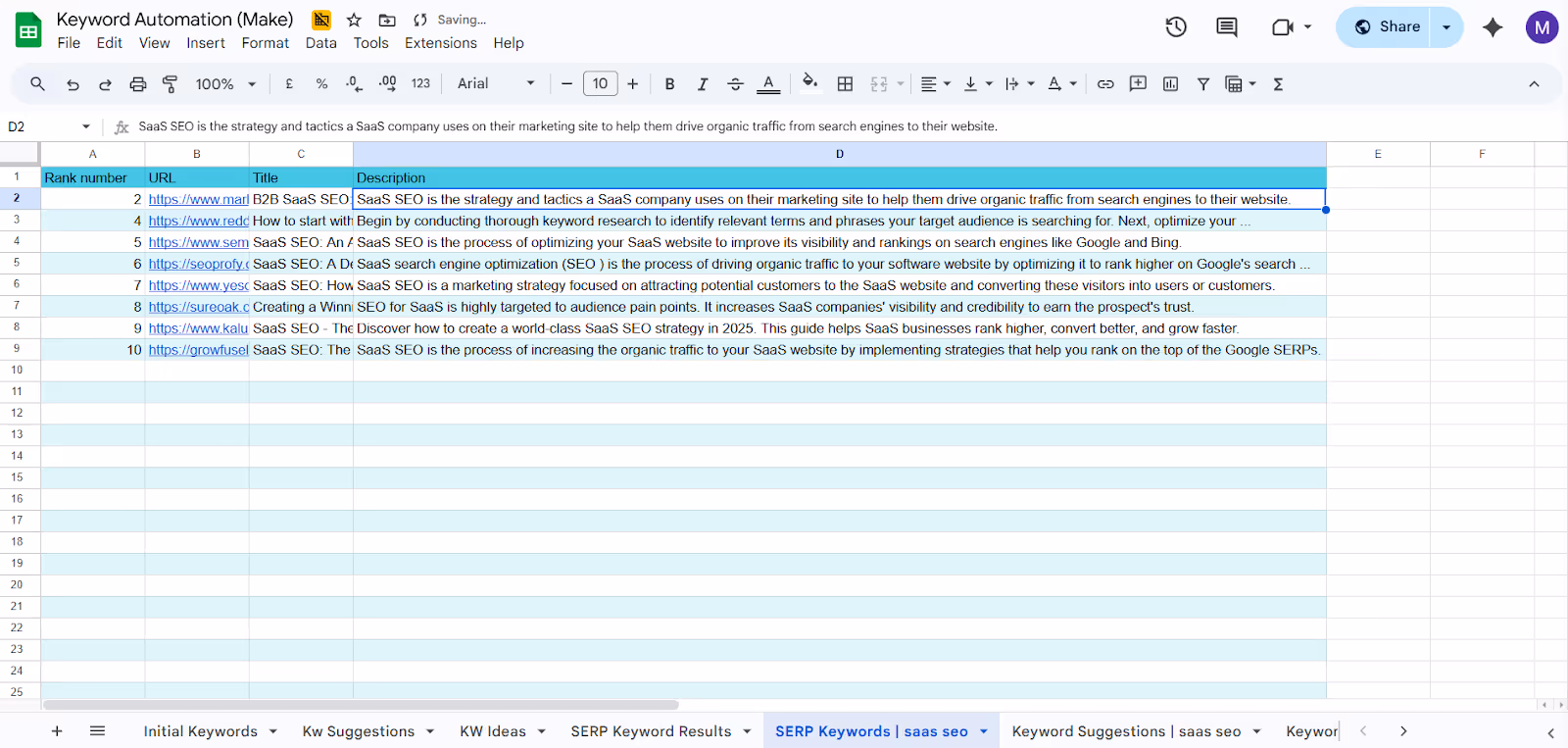
Task: Open the fill color picker
Action: (809, 83)
